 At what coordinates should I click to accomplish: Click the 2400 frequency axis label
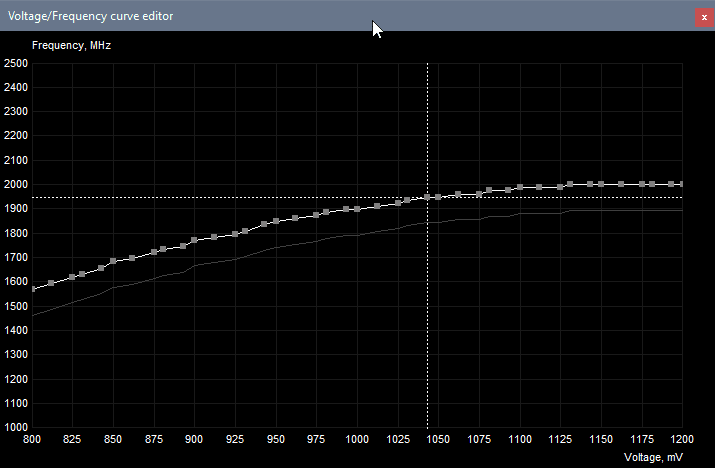[x=16, y=87]
